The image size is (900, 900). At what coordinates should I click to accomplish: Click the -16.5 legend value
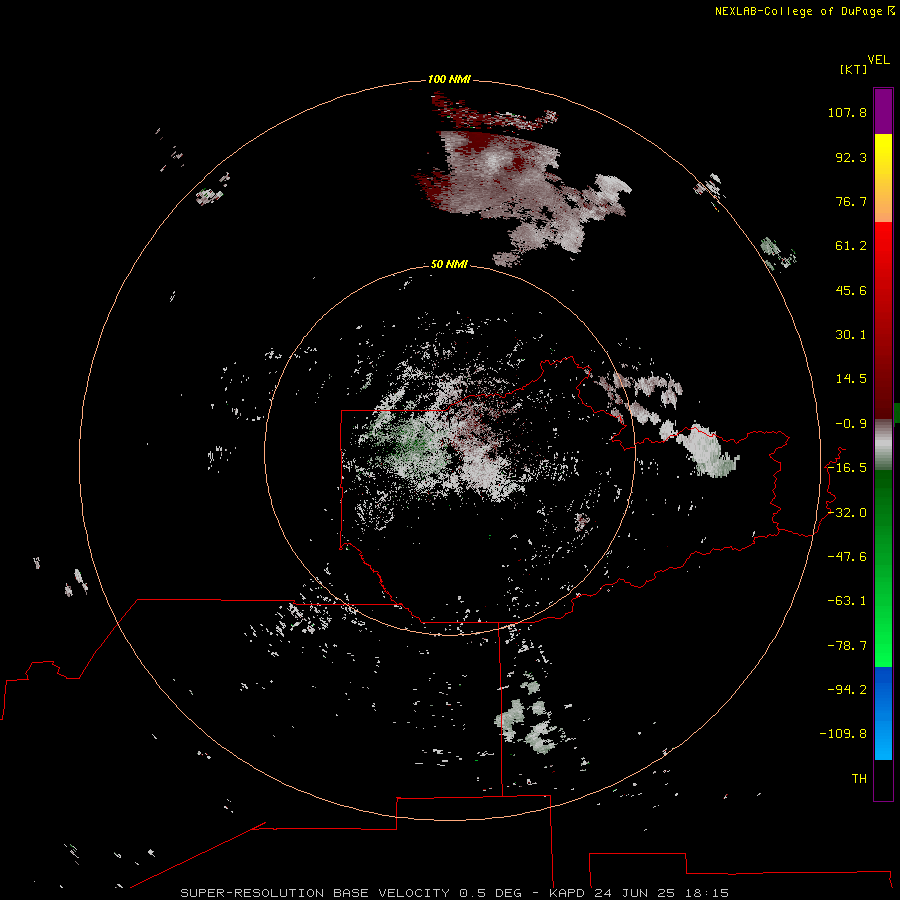(x=847, y=468)
